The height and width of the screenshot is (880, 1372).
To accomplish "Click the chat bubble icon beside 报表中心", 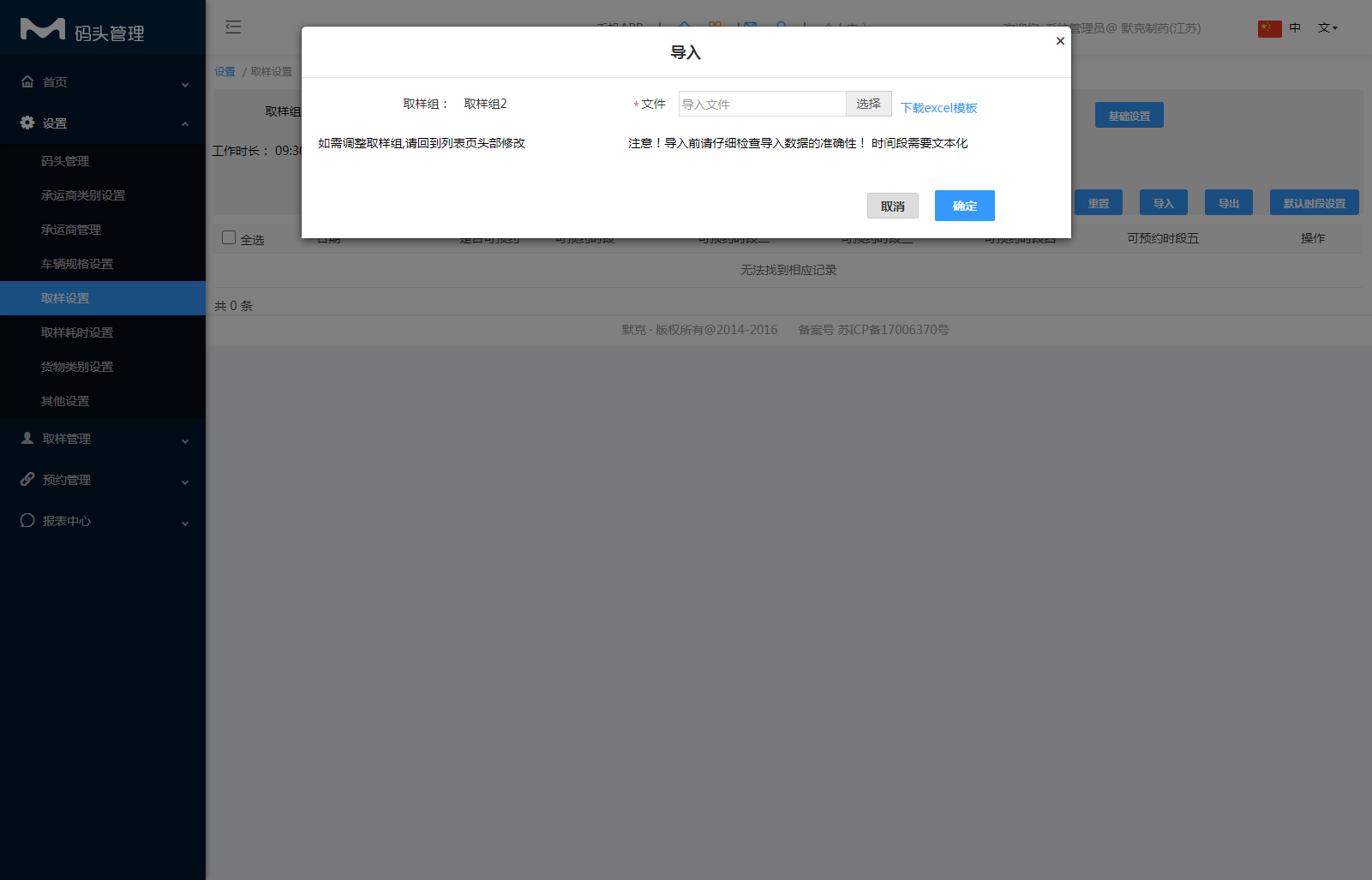I will pos(27,520).
